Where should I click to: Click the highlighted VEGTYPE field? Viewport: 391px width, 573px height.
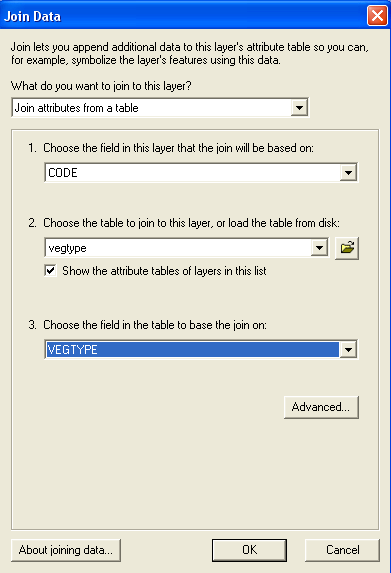coord(192,350)
